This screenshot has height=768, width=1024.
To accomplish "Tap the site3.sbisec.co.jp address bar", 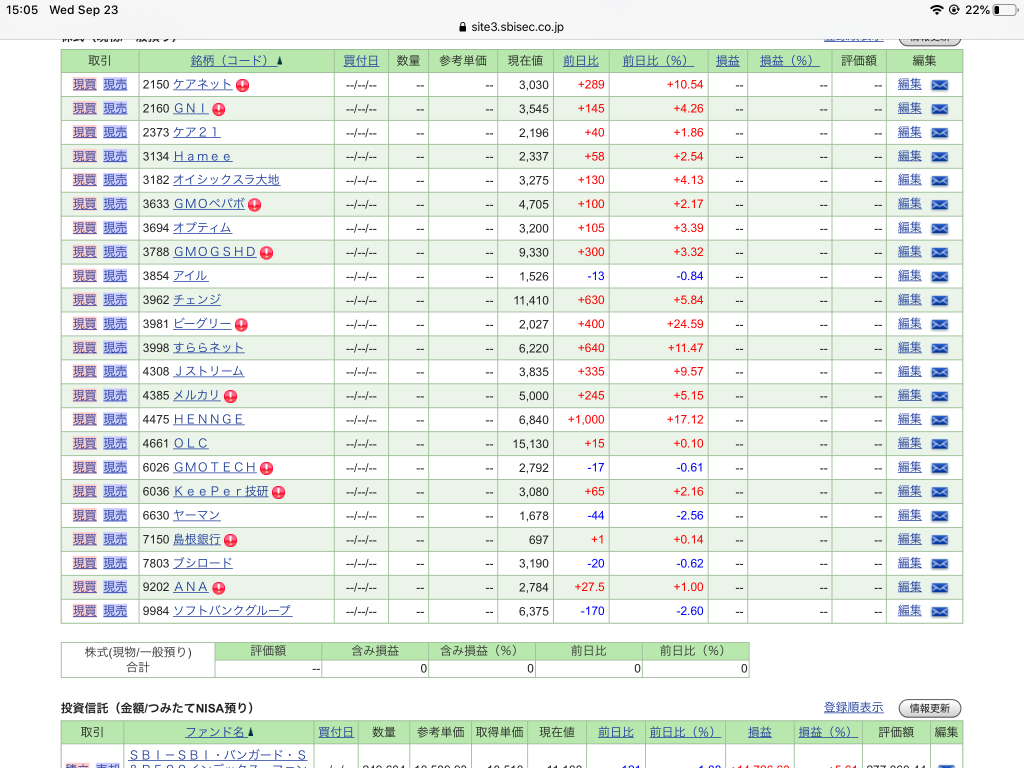I will (x=511, y=27).
